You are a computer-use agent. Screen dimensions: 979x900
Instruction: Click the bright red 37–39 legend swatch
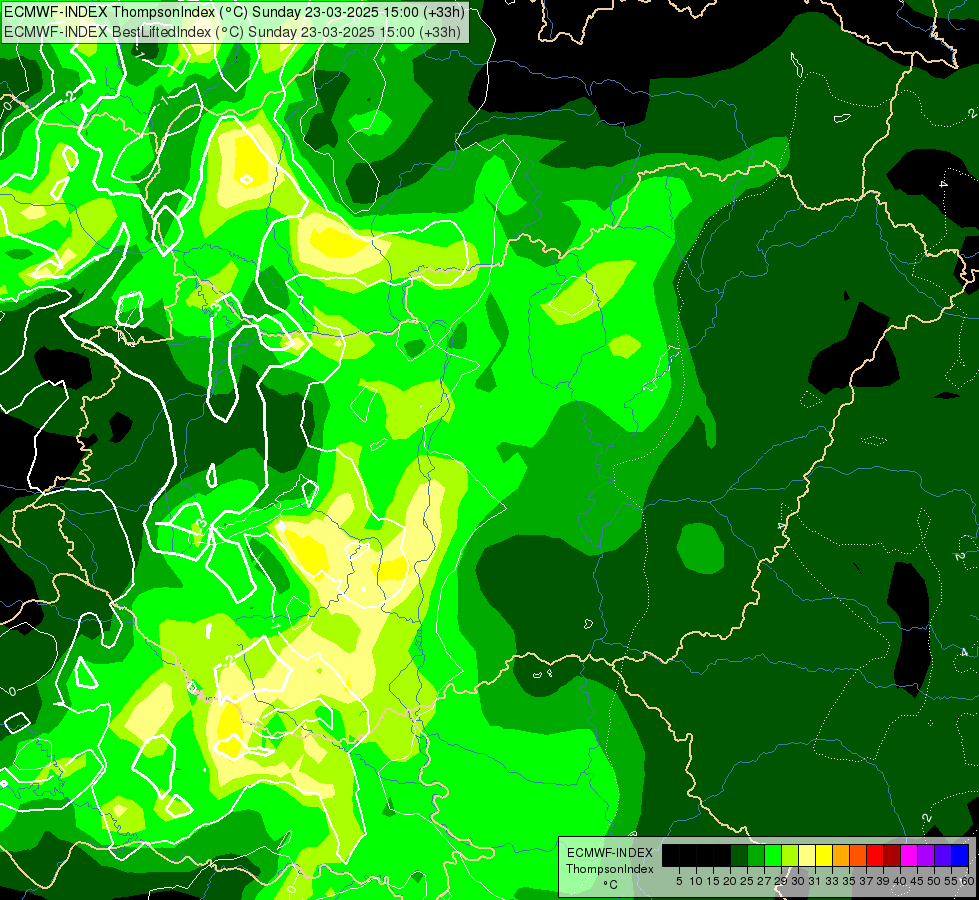[x=875, y=855]
